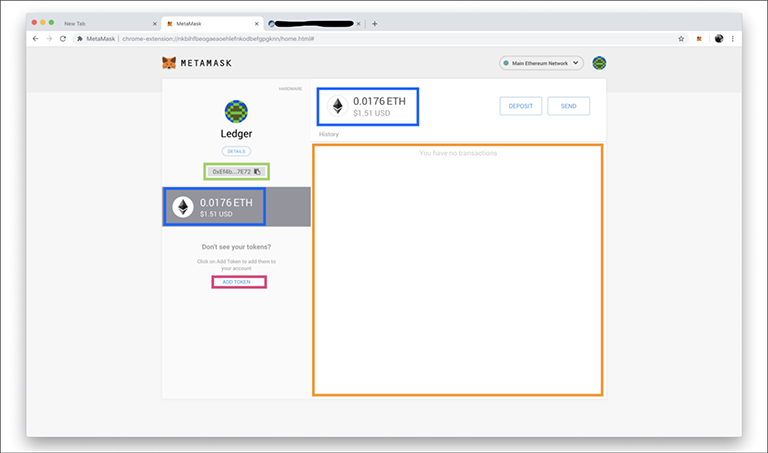Close the MetaMask tab
768x453 pixels.
point(257,24)
